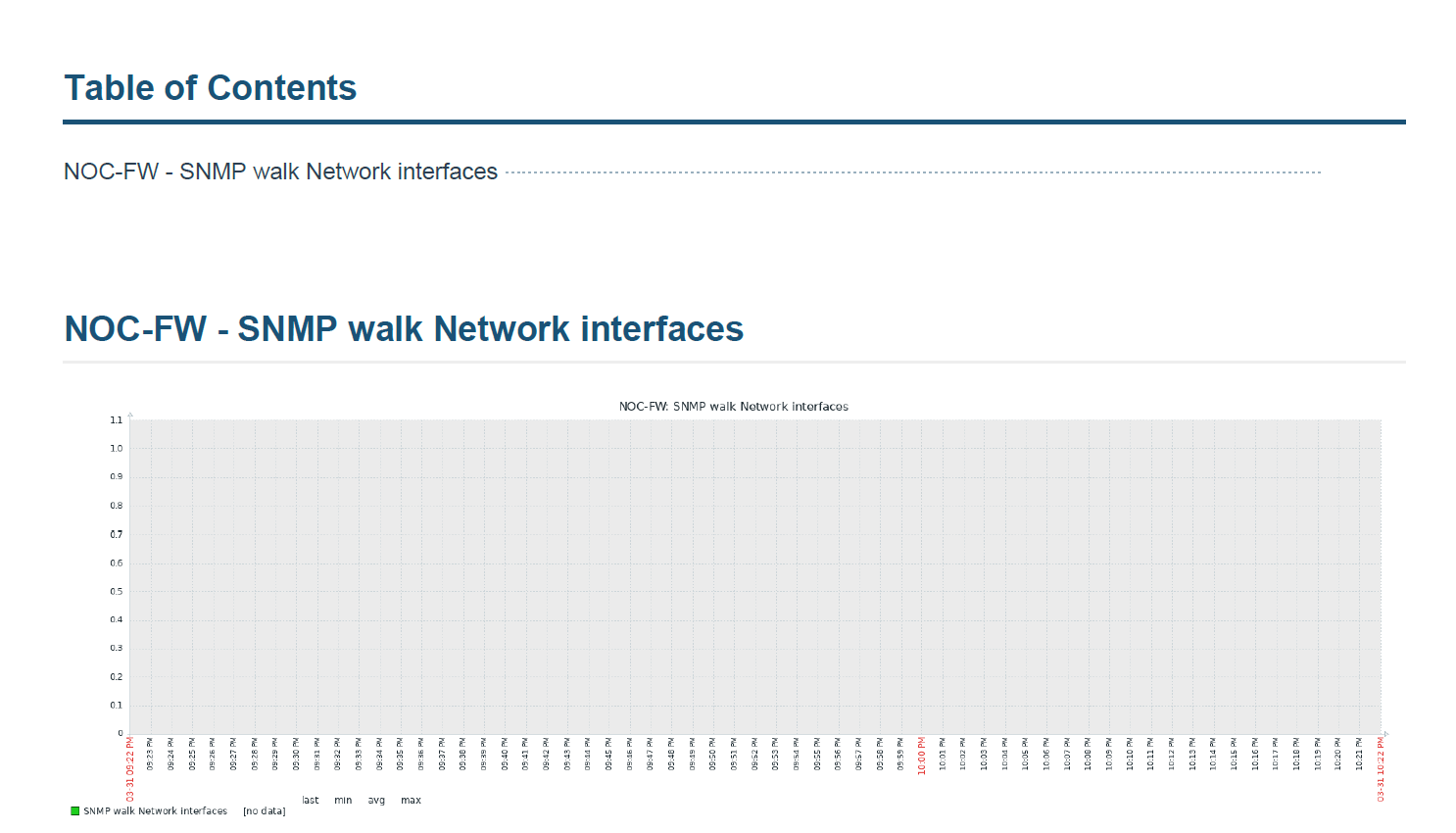Click the '10:15 PM' time axis label

click(x=1235, y=755)
